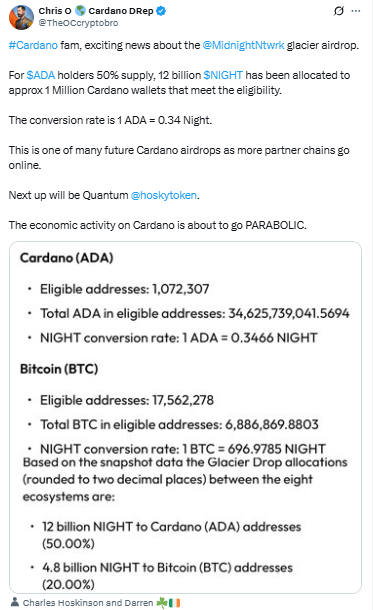Click the $ADA cashtag
The width and height of the screenshot is (373, 610).
[x=41, y=75]
